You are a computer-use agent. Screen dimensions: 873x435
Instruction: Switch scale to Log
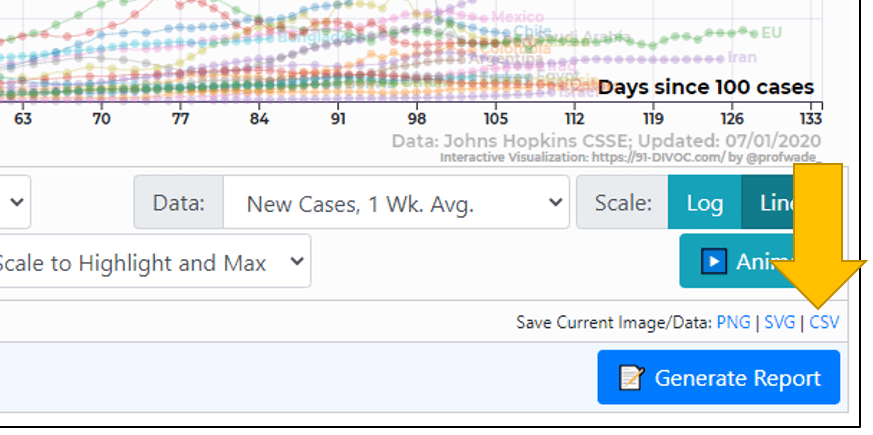point(705,202)
